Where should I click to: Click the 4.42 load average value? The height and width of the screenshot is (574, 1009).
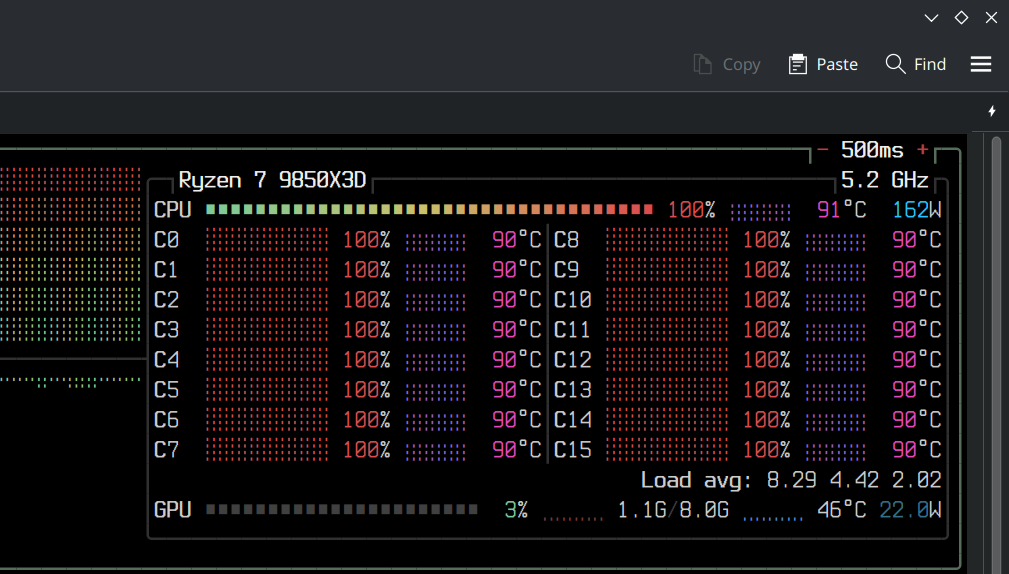click(854, 480)
